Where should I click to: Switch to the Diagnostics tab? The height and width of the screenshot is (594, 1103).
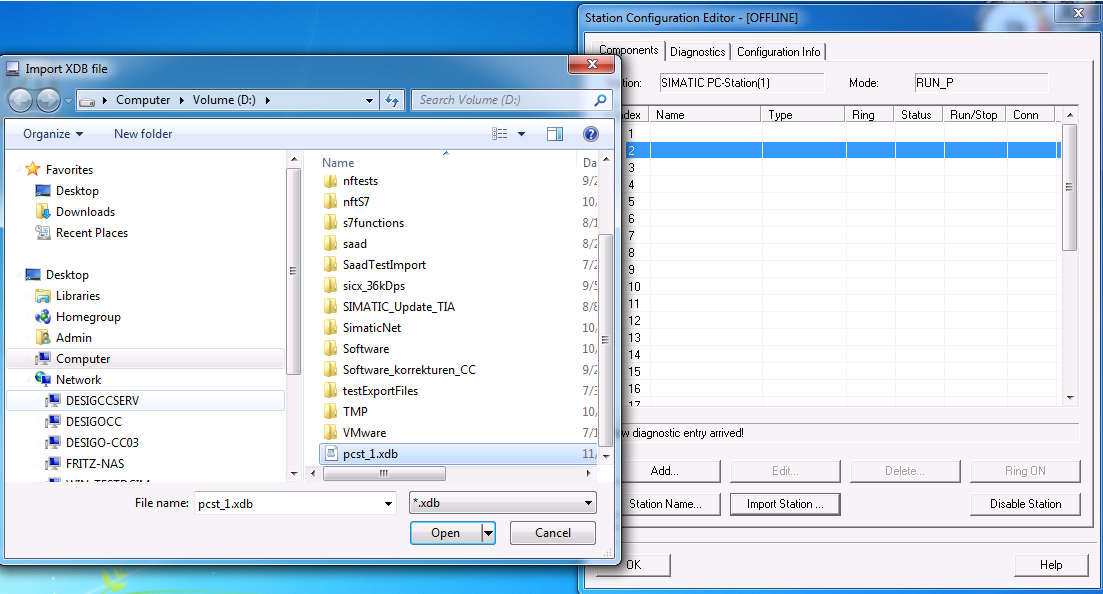point(697,52)
